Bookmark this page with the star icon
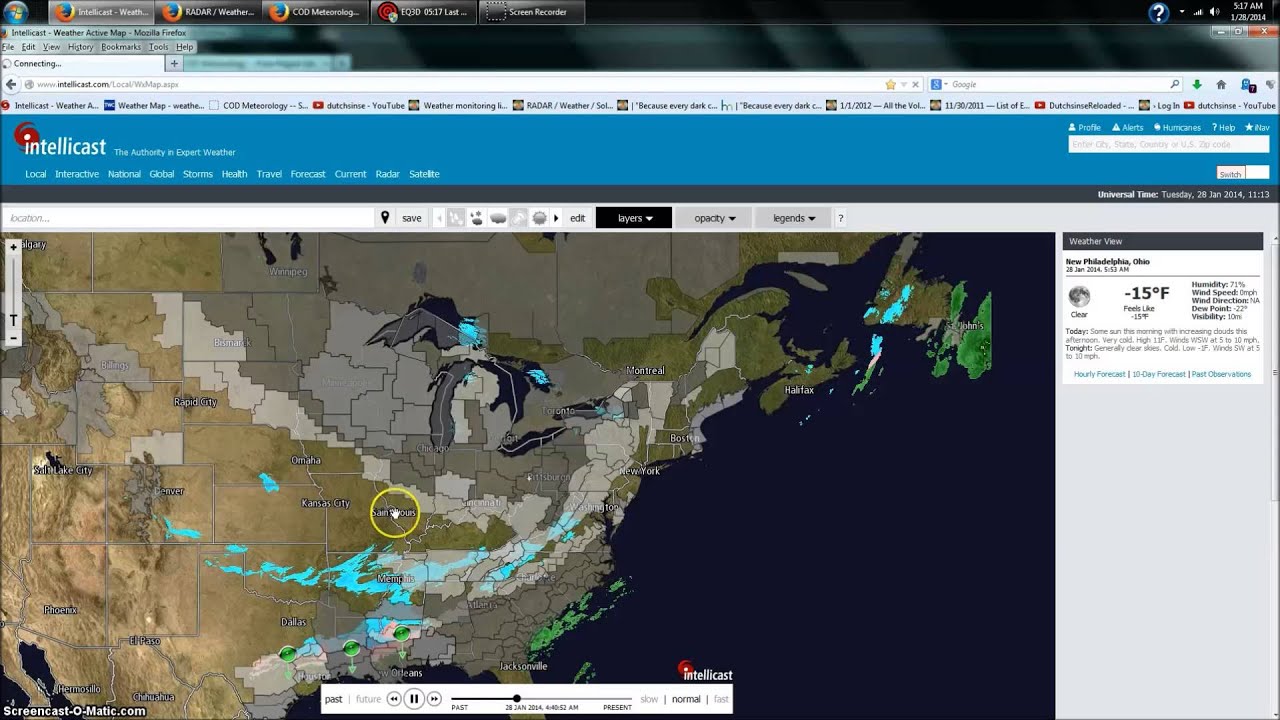 890,85
